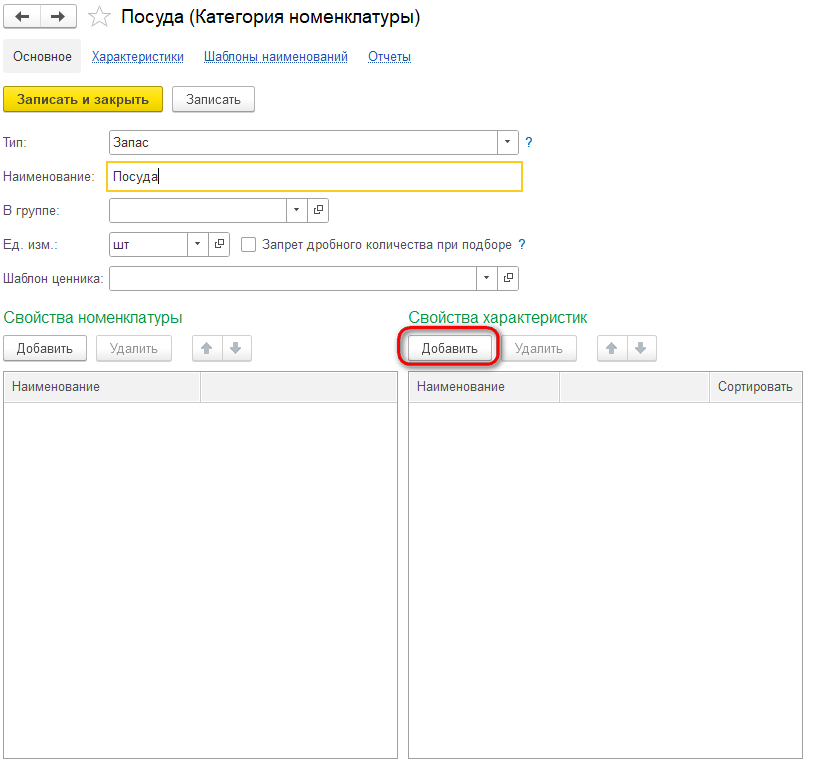This screenshot has height=767, width=826.
Task: Click the Записать button
Action: [x=213, y=100]
